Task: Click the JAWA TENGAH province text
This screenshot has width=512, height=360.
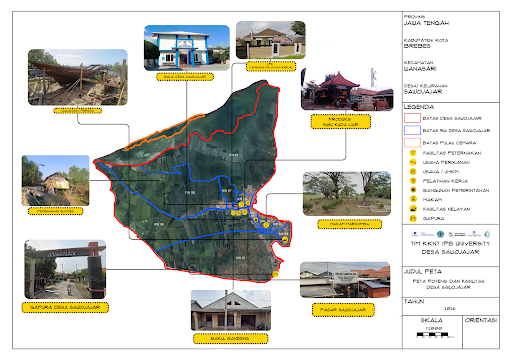Action: (x=426, y=23)
